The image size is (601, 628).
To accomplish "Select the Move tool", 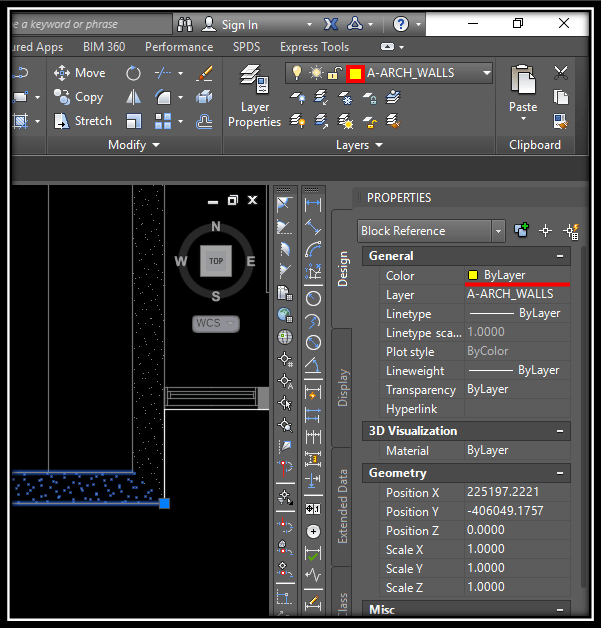I will pyautogui.click(x=80, y=73).
